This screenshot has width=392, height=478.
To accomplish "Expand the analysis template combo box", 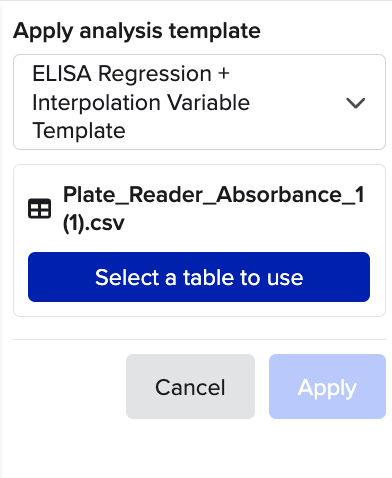I will tap(199, 102).
